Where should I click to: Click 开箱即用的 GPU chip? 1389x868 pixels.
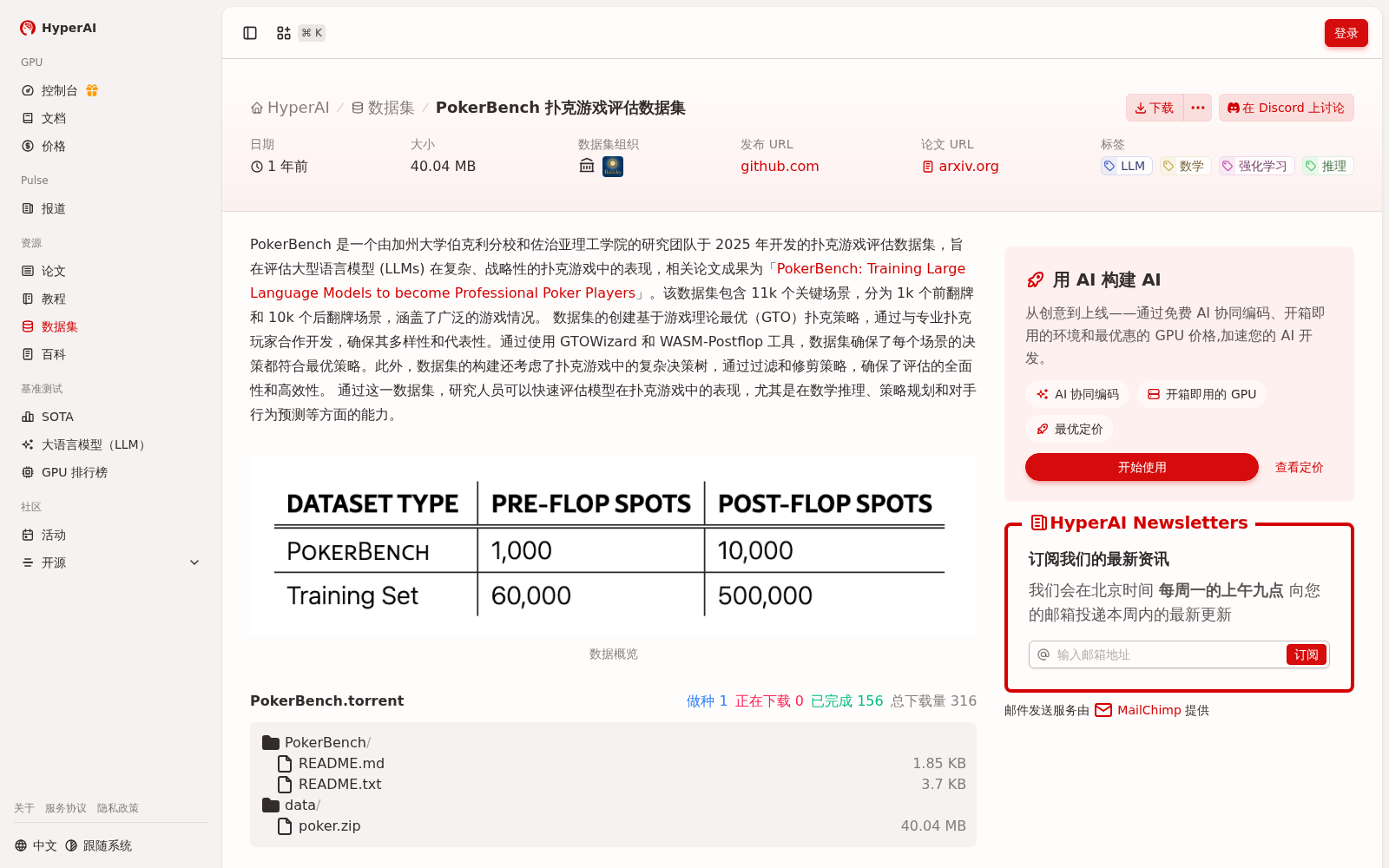click(1201, 394)
